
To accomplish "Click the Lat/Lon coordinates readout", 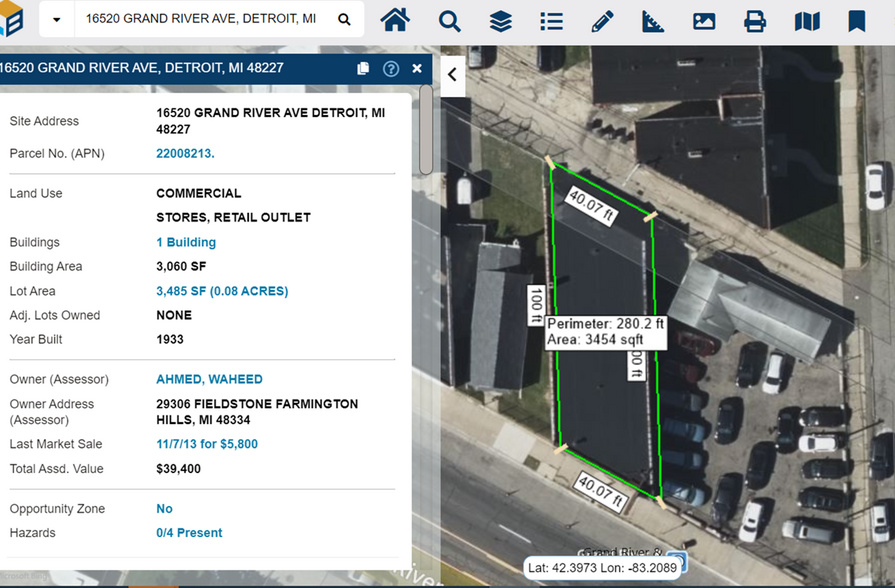I will click(x=602, y=568).
